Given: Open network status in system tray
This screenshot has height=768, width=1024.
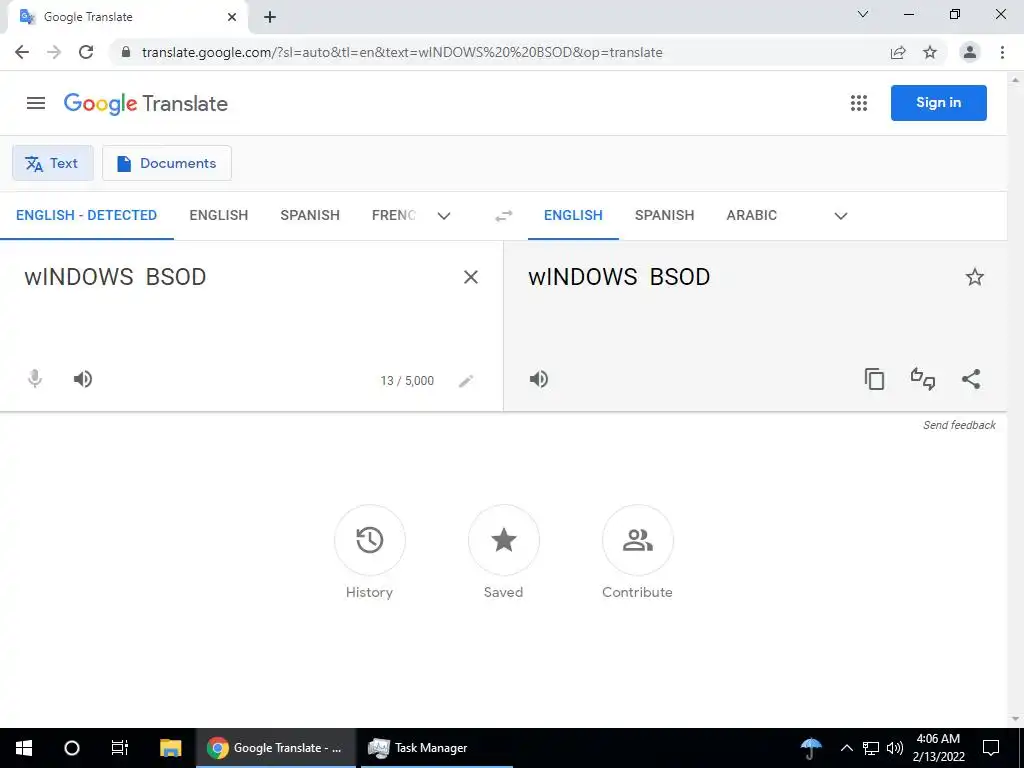Looking at the screenshot, I should (871, 748).
